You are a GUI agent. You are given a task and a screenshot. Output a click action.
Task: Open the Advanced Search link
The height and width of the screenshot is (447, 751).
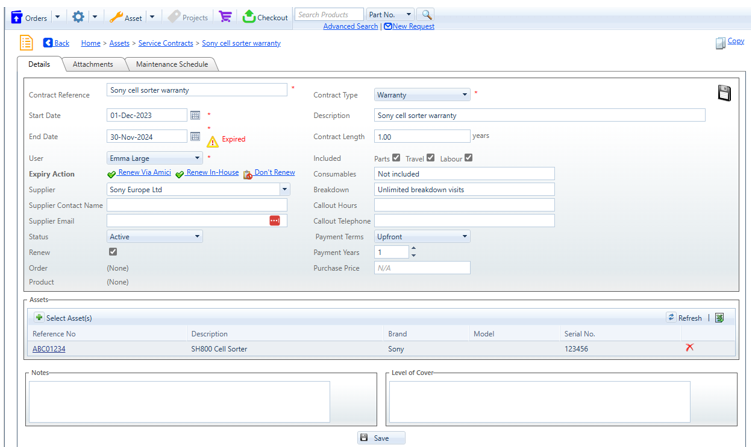click(x=350, y=26)
